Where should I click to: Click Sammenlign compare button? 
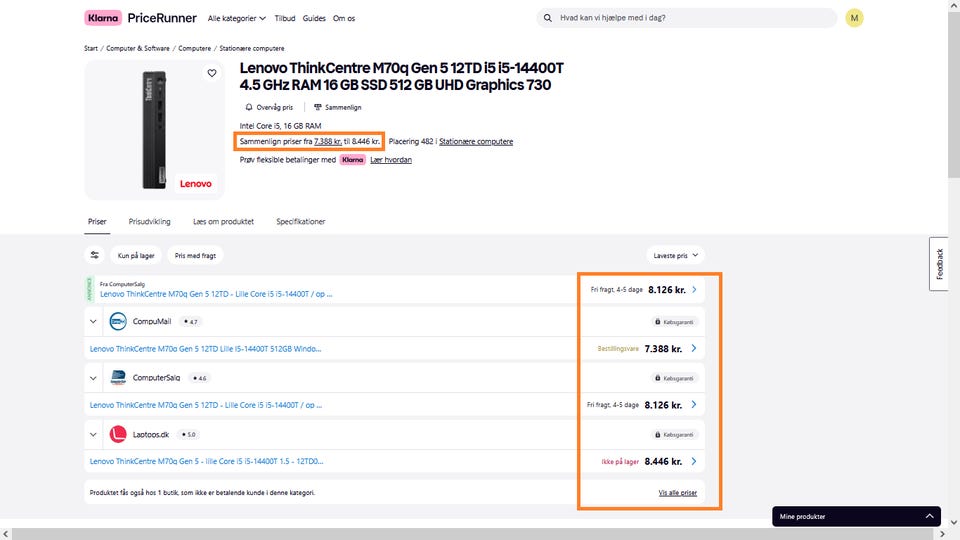(x=337, y=107)
